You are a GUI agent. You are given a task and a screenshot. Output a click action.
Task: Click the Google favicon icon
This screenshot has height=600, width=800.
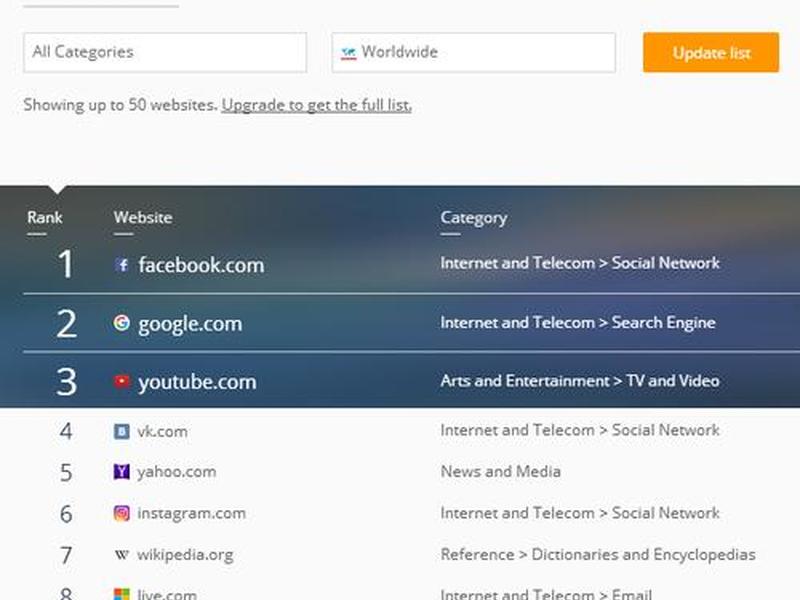(x=121, y=323)
